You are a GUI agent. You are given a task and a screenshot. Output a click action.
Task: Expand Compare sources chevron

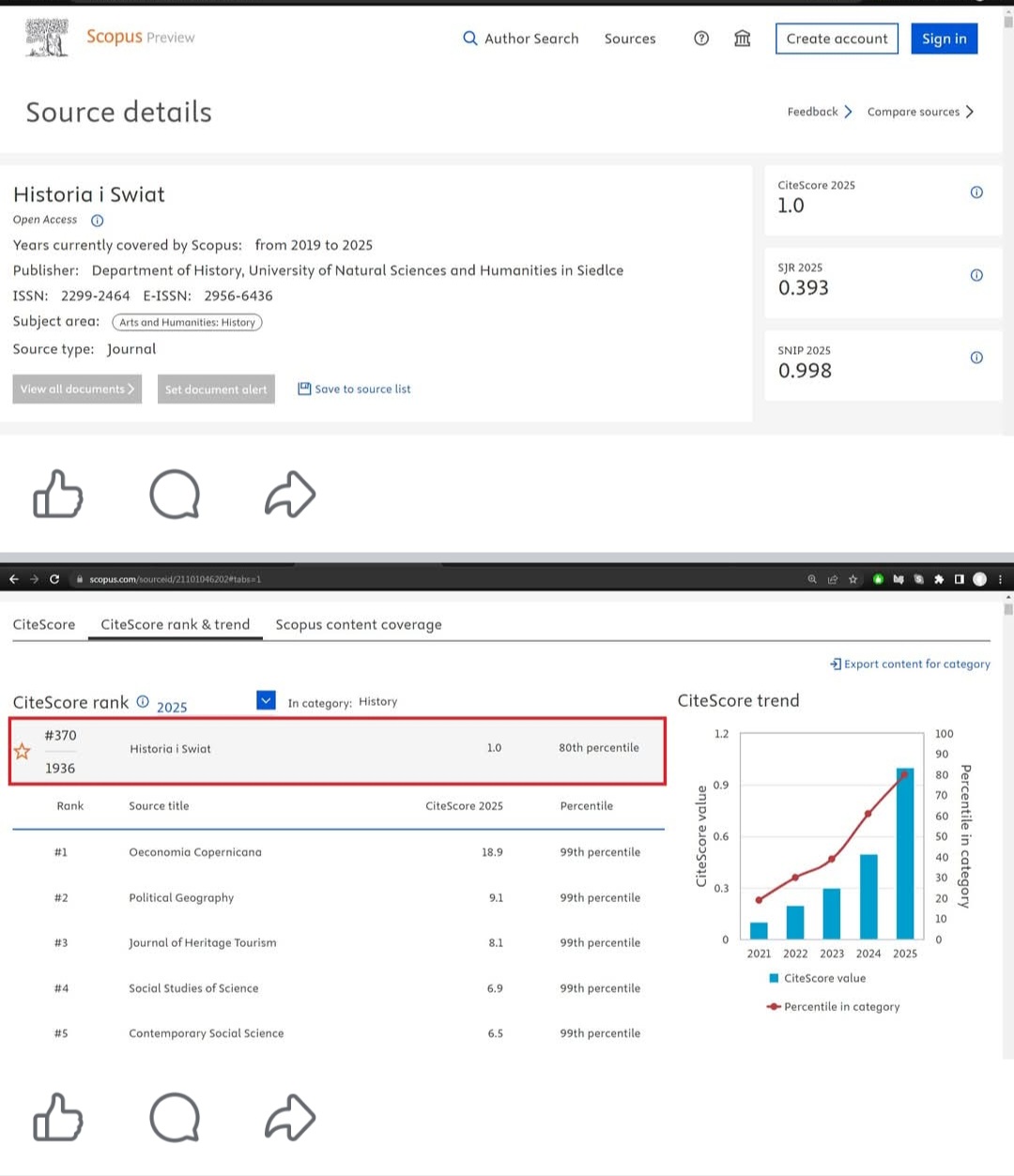pyautogui.click(x=970, y=112)
